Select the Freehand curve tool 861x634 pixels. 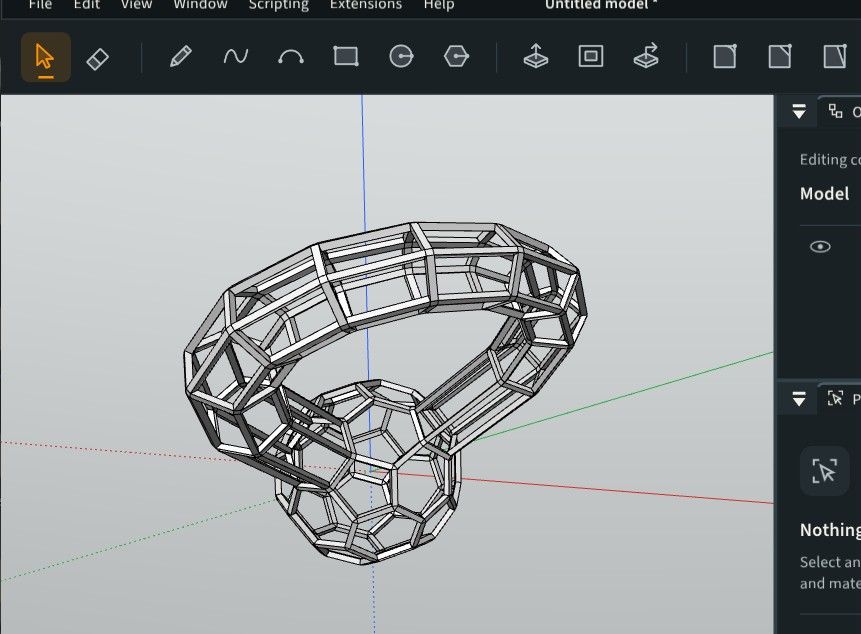pos(236,57)
